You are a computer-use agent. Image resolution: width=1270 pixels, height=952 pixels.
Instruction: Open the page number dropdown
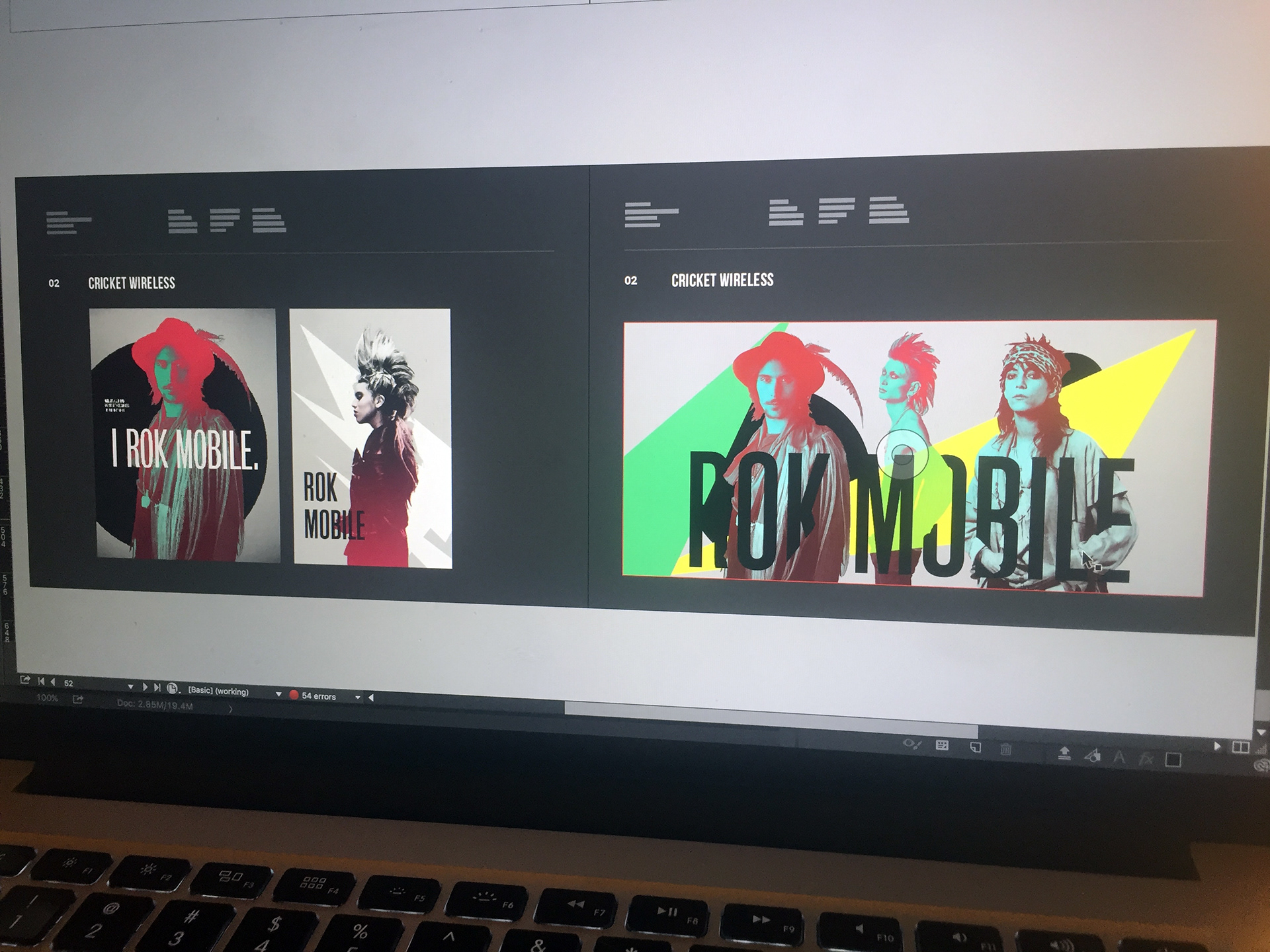click(x=130, y=687)
